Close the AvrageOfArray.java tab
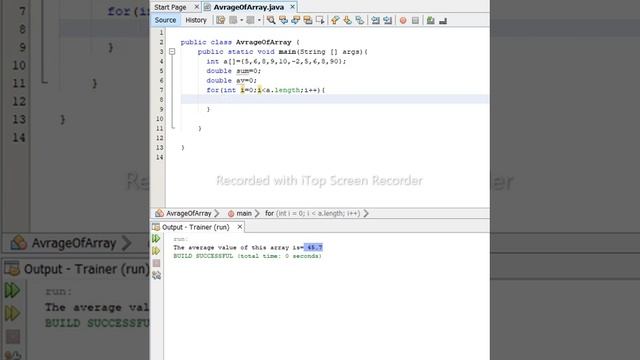 coord(292,7)
